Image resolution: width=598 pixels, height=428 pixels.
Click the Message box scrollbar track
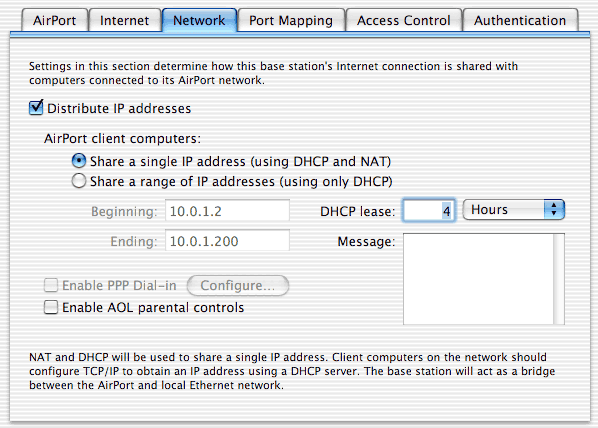tap(559, 279)
